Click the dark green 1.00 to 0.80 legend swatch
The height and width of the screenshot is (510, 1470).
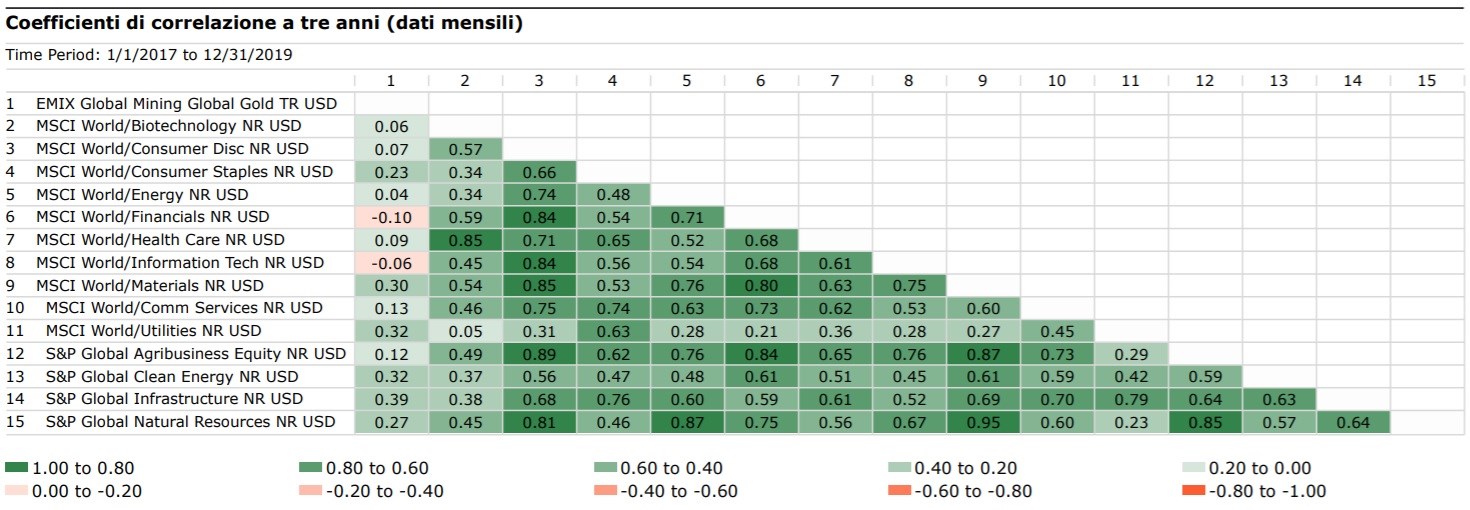(x=17, y=468)
